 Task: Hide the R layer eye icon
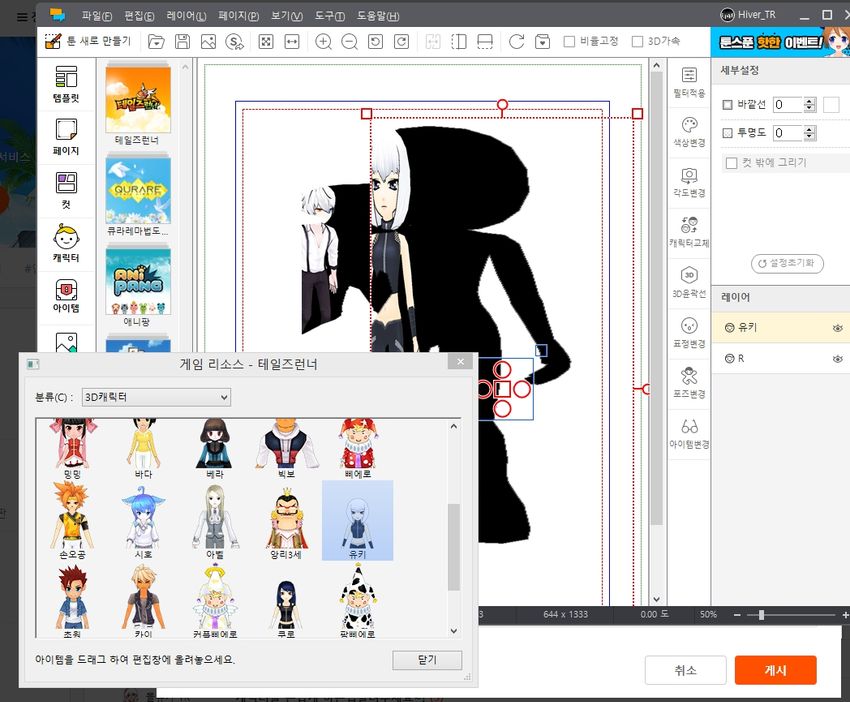tap(838, 359)
